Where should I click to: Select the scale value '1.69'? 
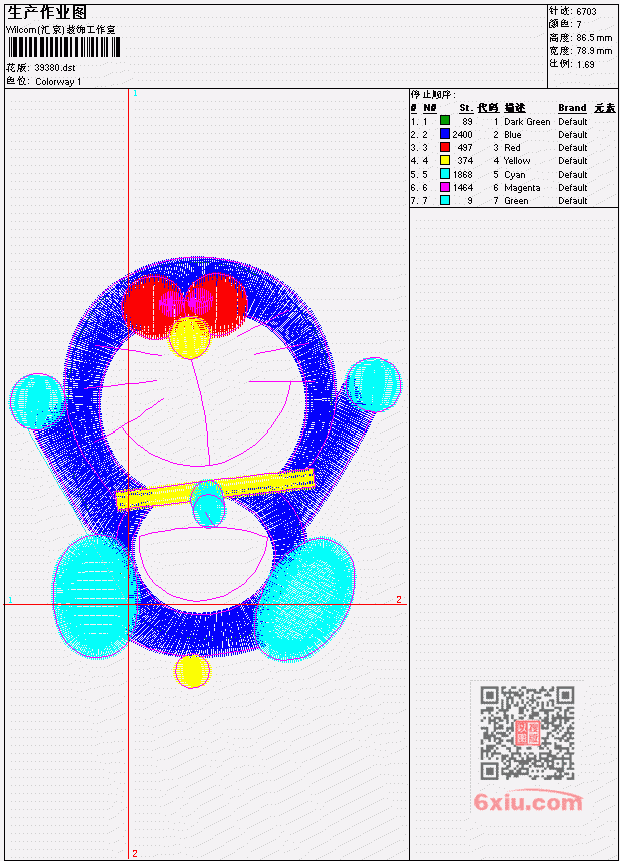tap(585, 64)
